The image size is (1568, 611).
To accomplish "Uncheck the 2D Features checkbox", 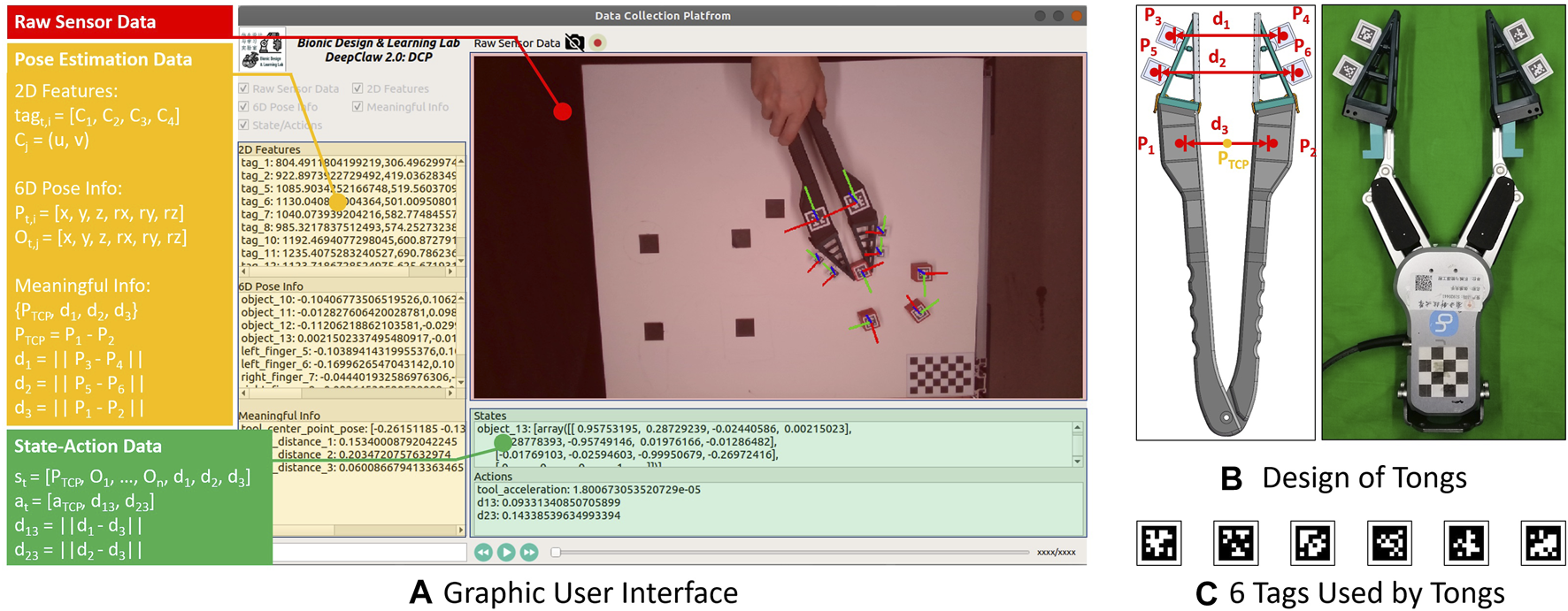I will [357, 88].
